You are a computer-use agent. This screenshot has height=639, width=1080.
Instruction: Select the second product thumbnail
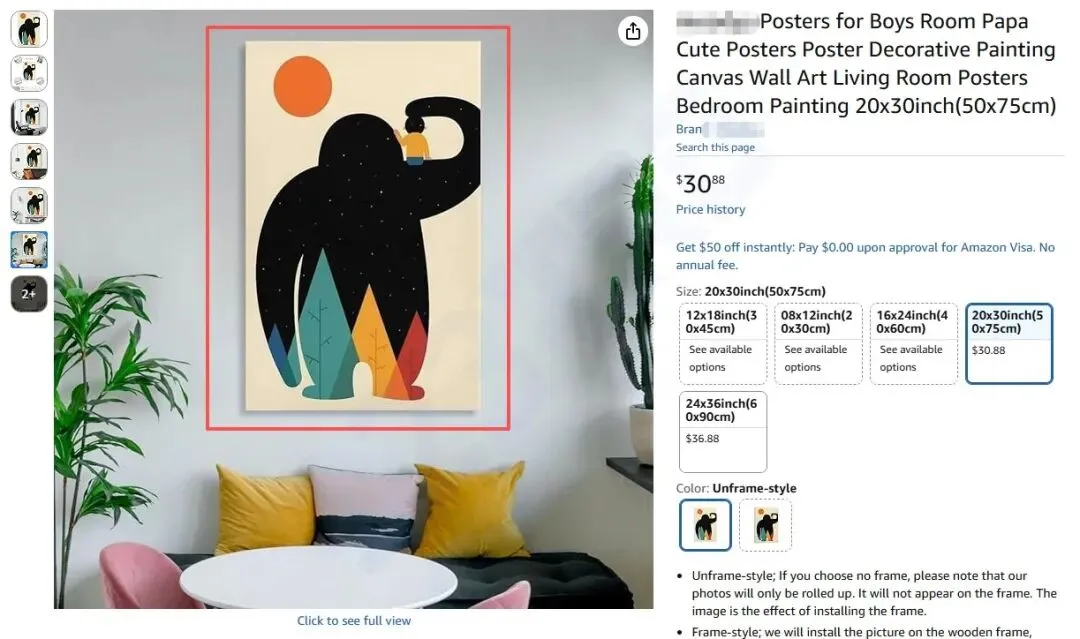pyautogui.click(x=29, y=73)
